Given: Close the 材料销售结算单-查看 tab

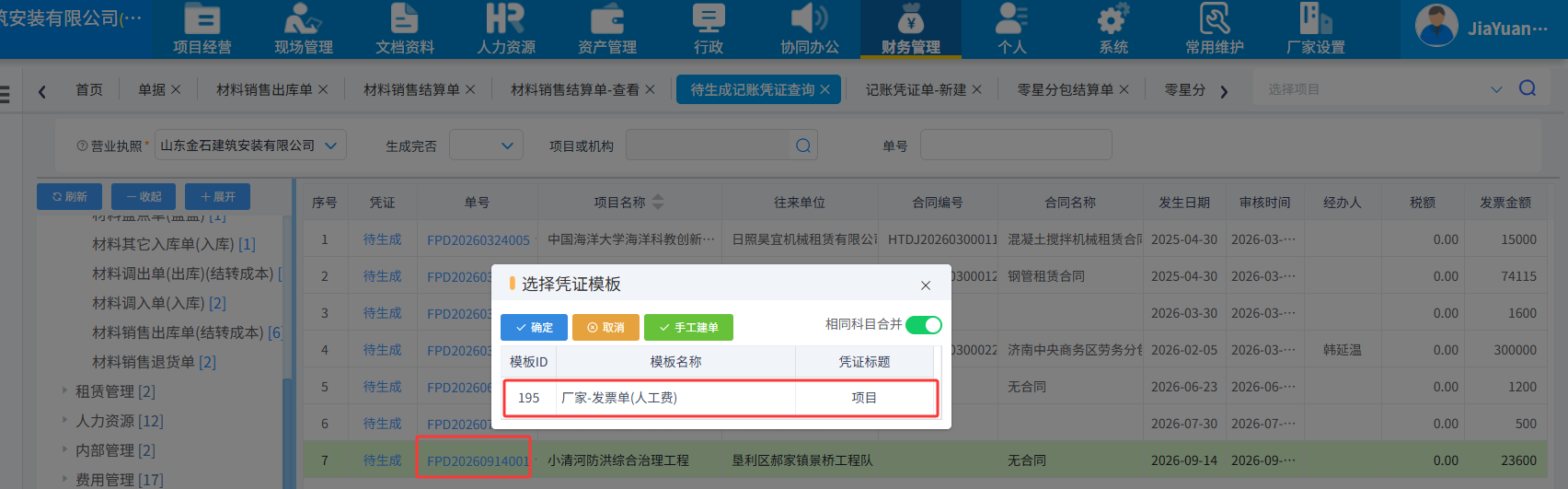Looking at the screenshot, I should point(650,89).
